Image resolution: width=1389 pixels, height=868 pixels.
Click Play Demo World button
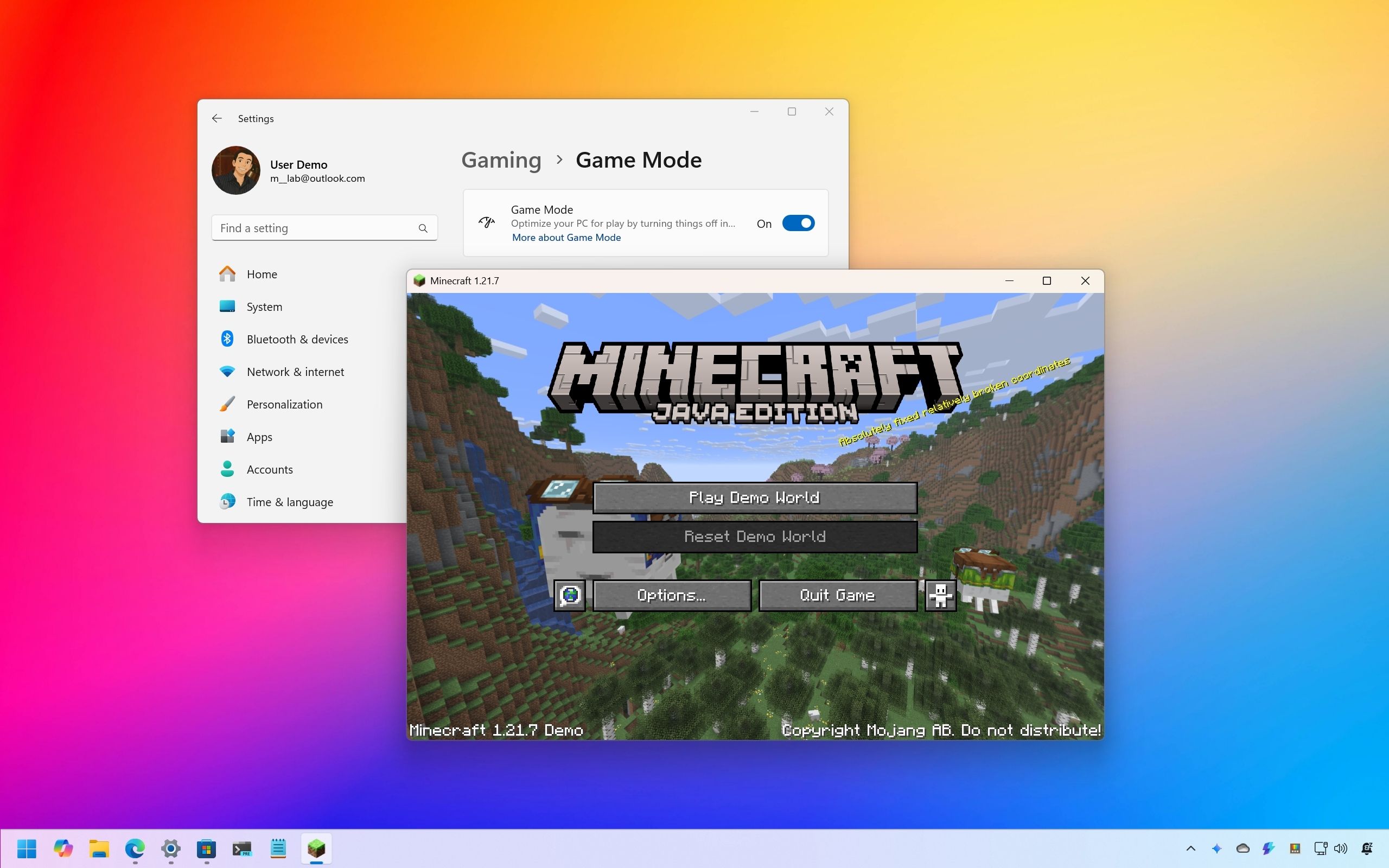[754, 497]
